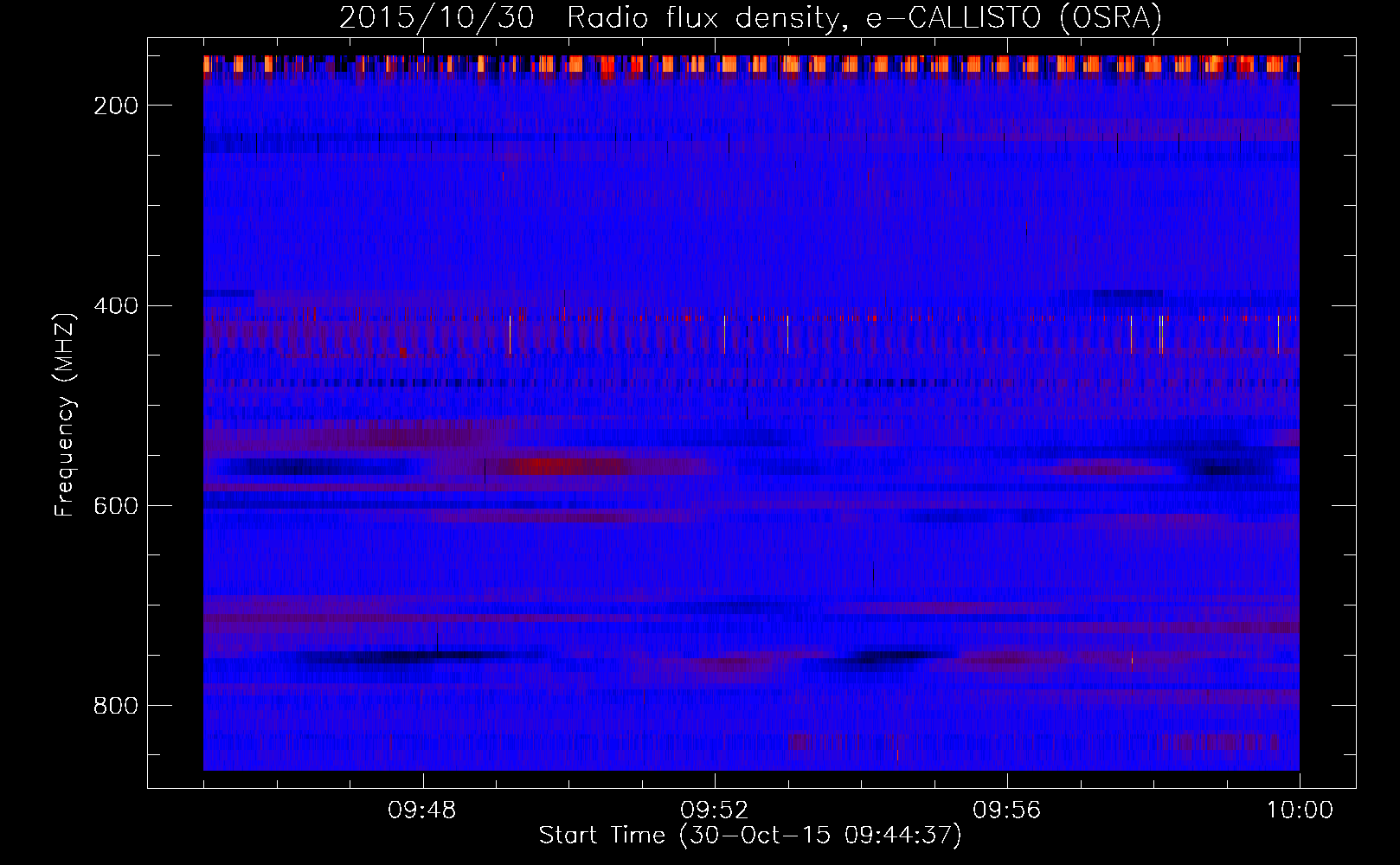
Task: Click the plot title 'Radio flux density, e-CALLISTO (OSRA)'
Action: [864, 18]
